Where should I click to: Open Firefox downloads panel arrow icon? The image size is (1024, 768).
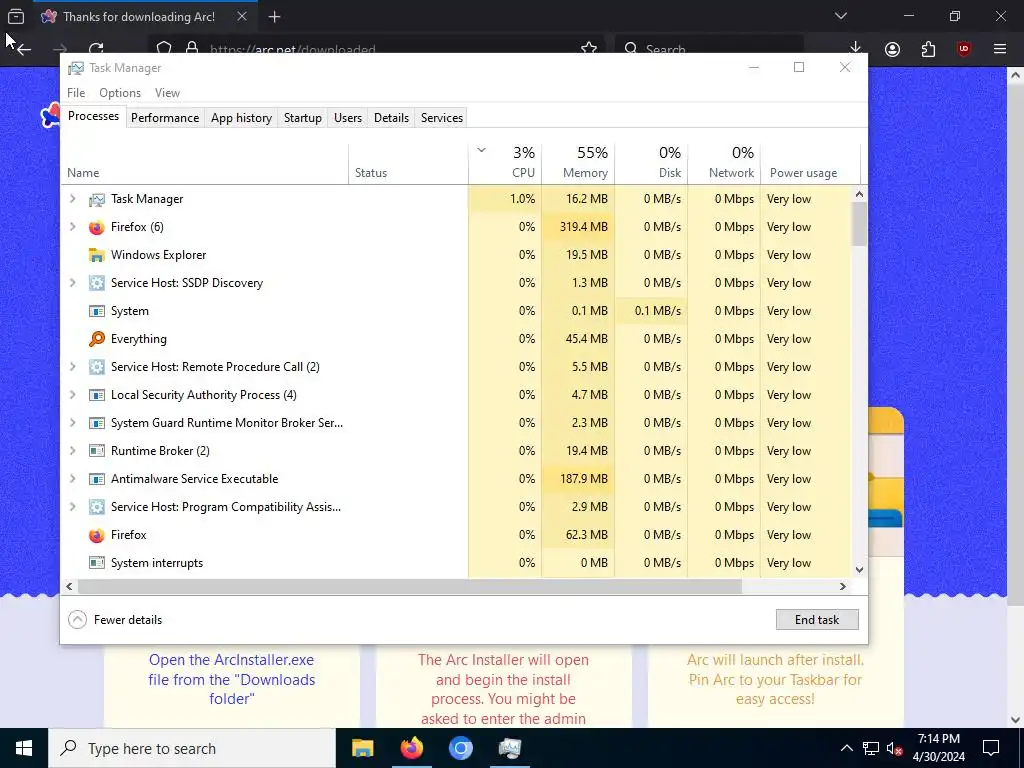tap(856, 47)
